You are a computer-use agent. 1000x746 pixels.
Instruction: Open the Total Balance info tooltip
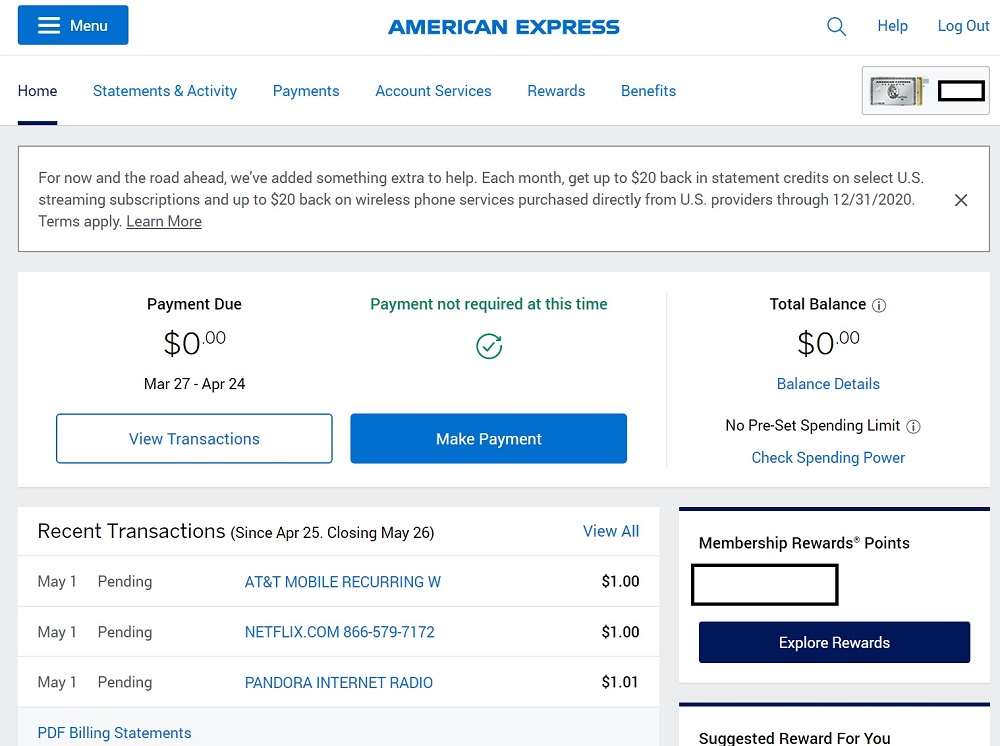[x=879, y=305]
